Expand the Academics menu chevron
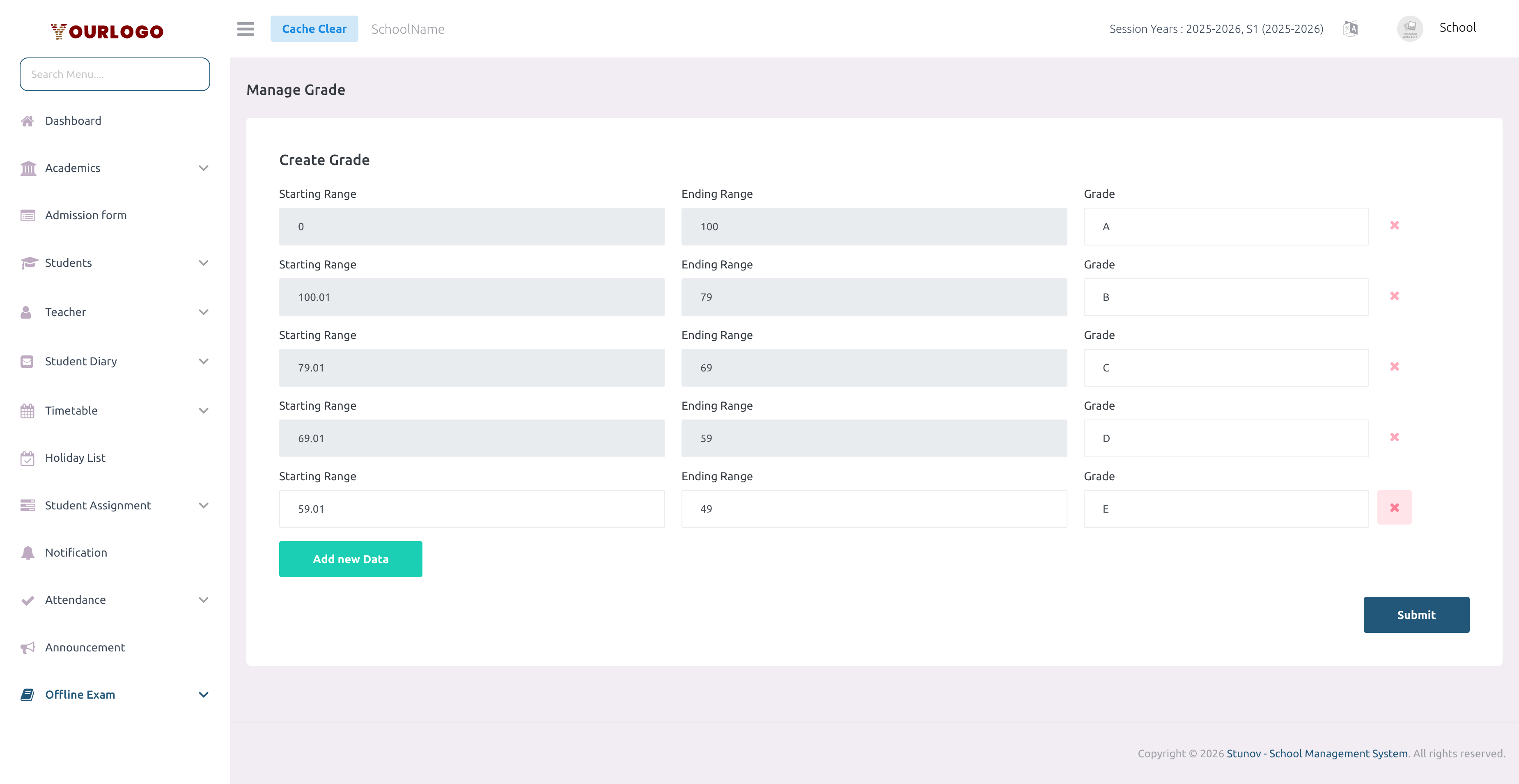The height and width of the screenshot is (784, 1519). coord(204,168)
